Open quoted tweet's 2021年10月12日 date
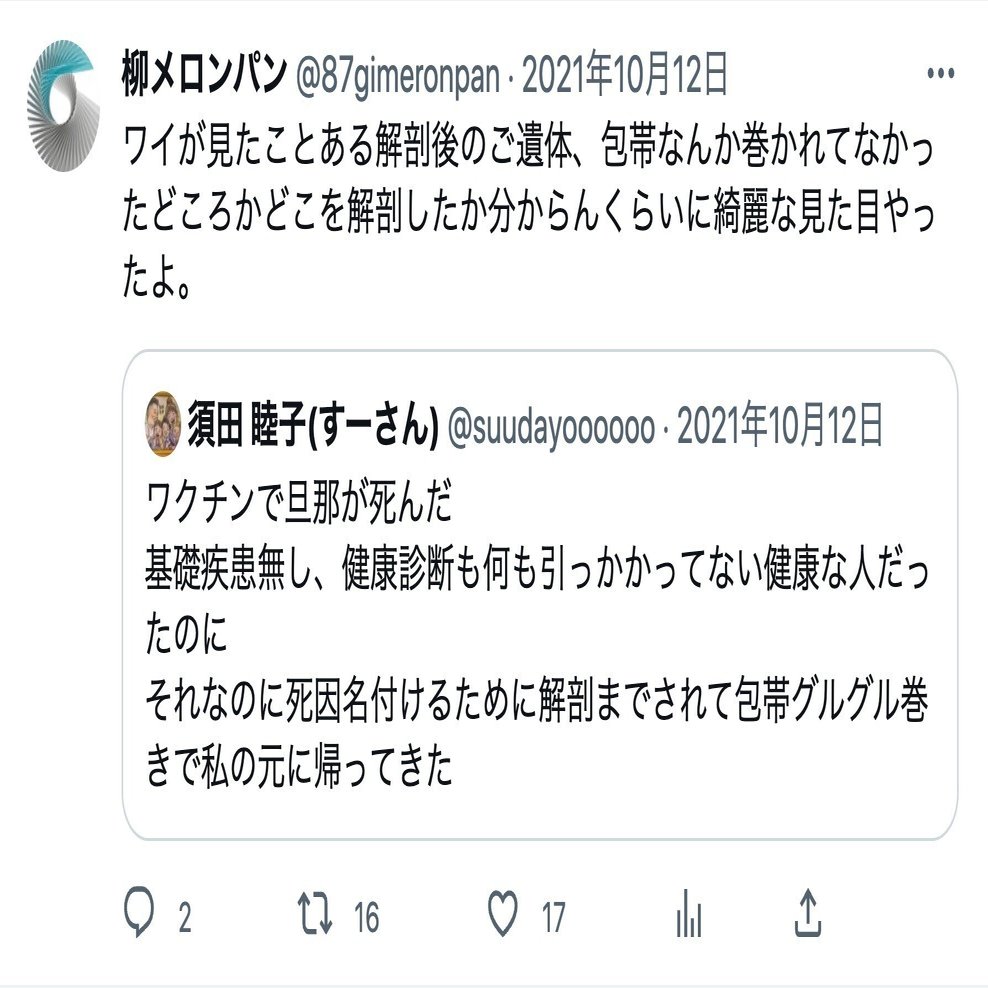Screen dimensions: 988x988 [779, 425]
